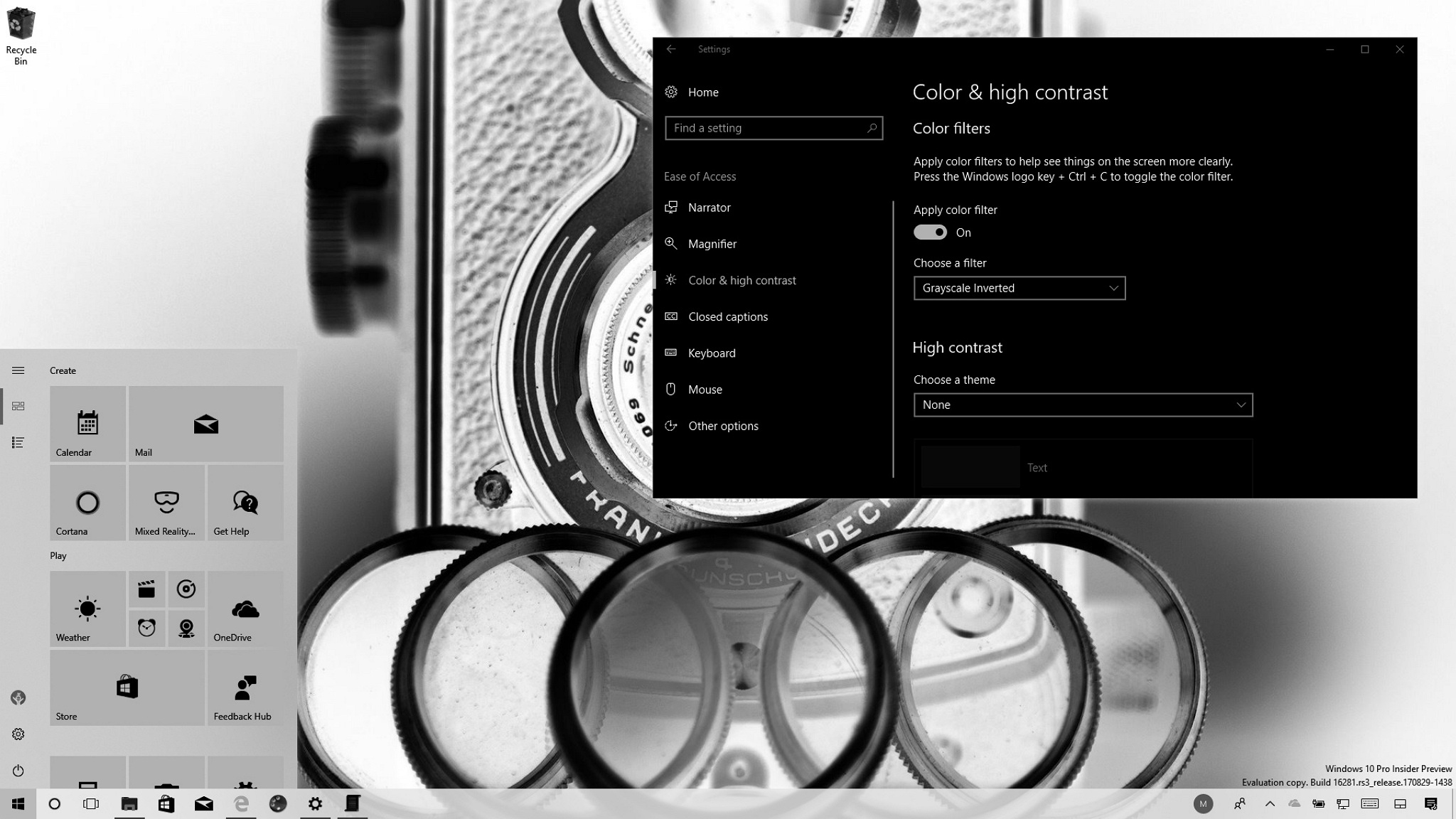The image size is (1456, 819).
Task: Click the Color & high contrast icon
Action: (x=670, y=280)
